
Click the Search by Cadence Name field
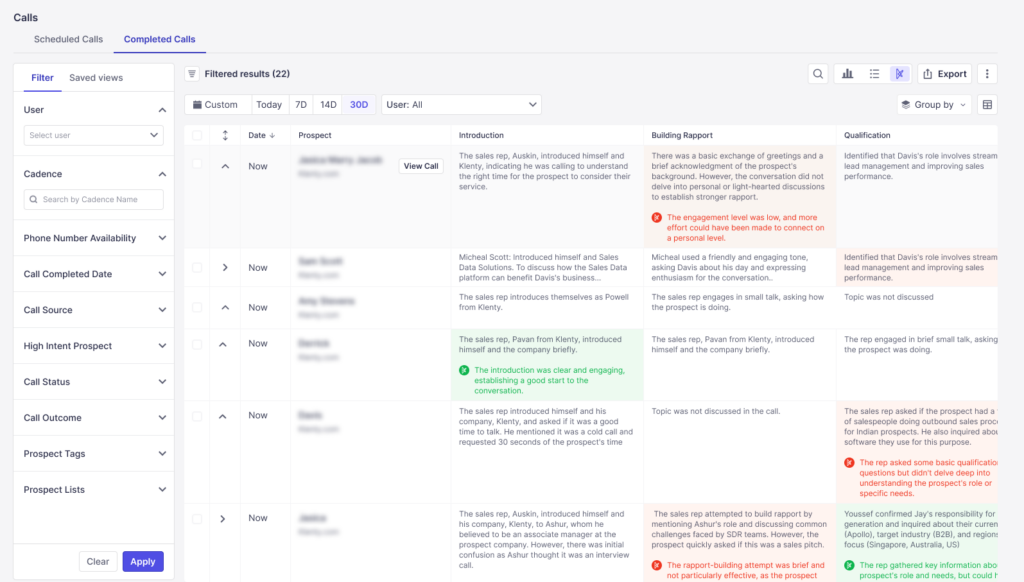(94, 200)
